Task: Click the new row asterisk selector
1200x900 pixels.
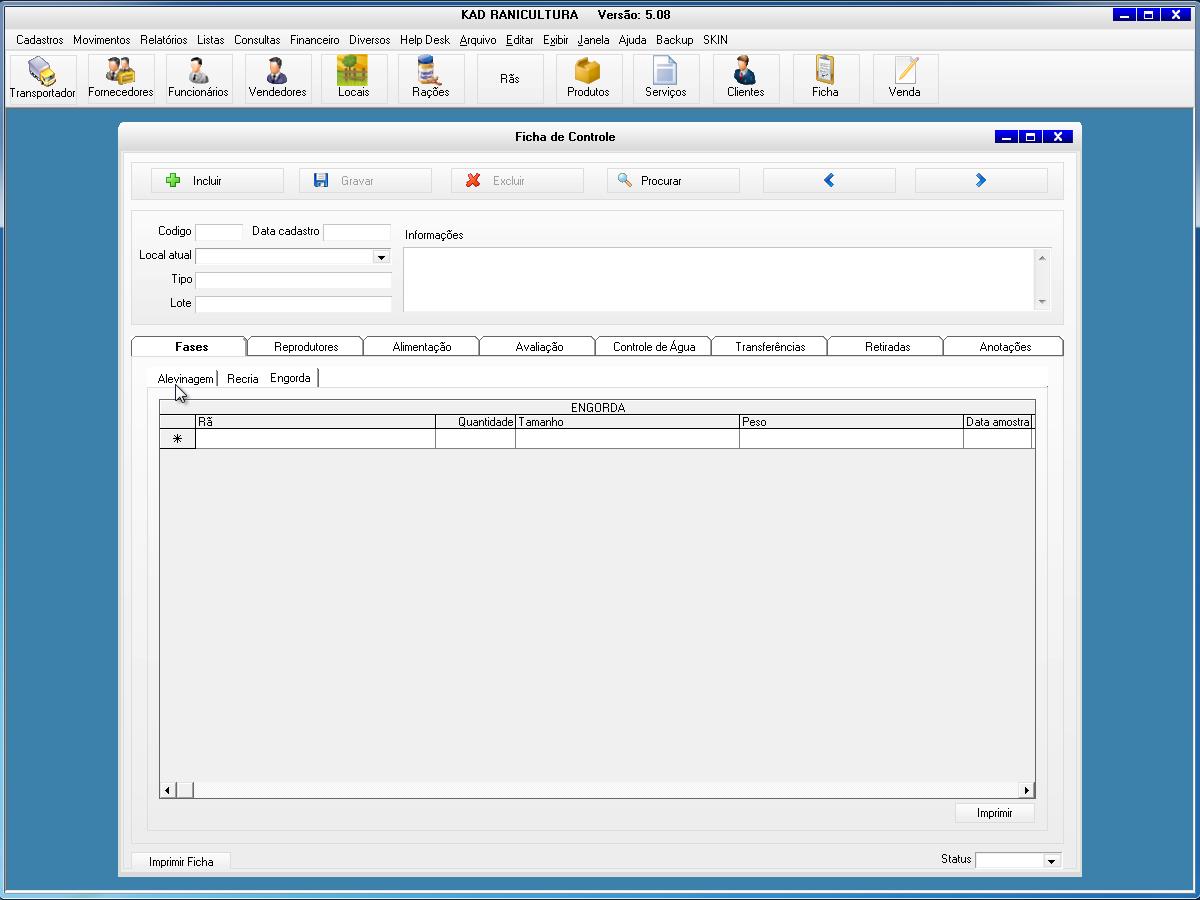Action: (178, 439)
